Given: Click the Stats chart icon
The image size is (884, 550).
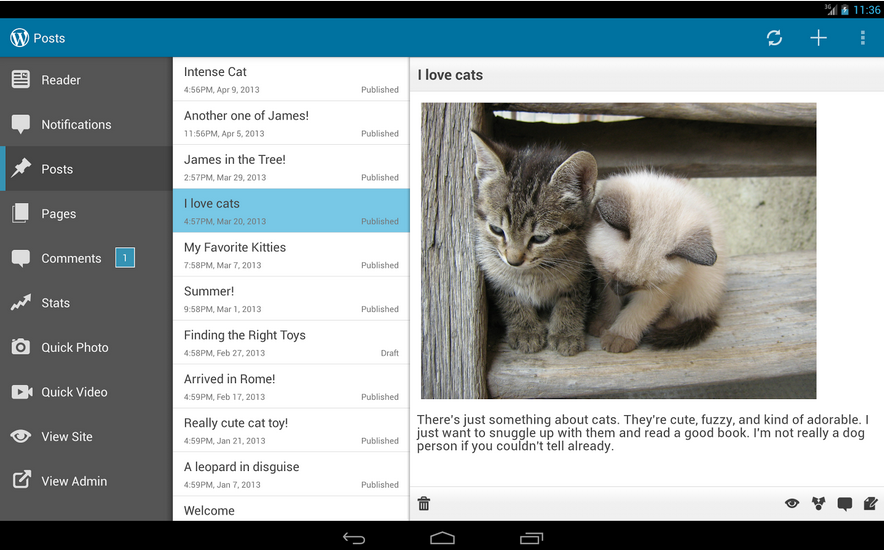Looking at the screenshot, I should pyautogui.click(x=21, y=303).
